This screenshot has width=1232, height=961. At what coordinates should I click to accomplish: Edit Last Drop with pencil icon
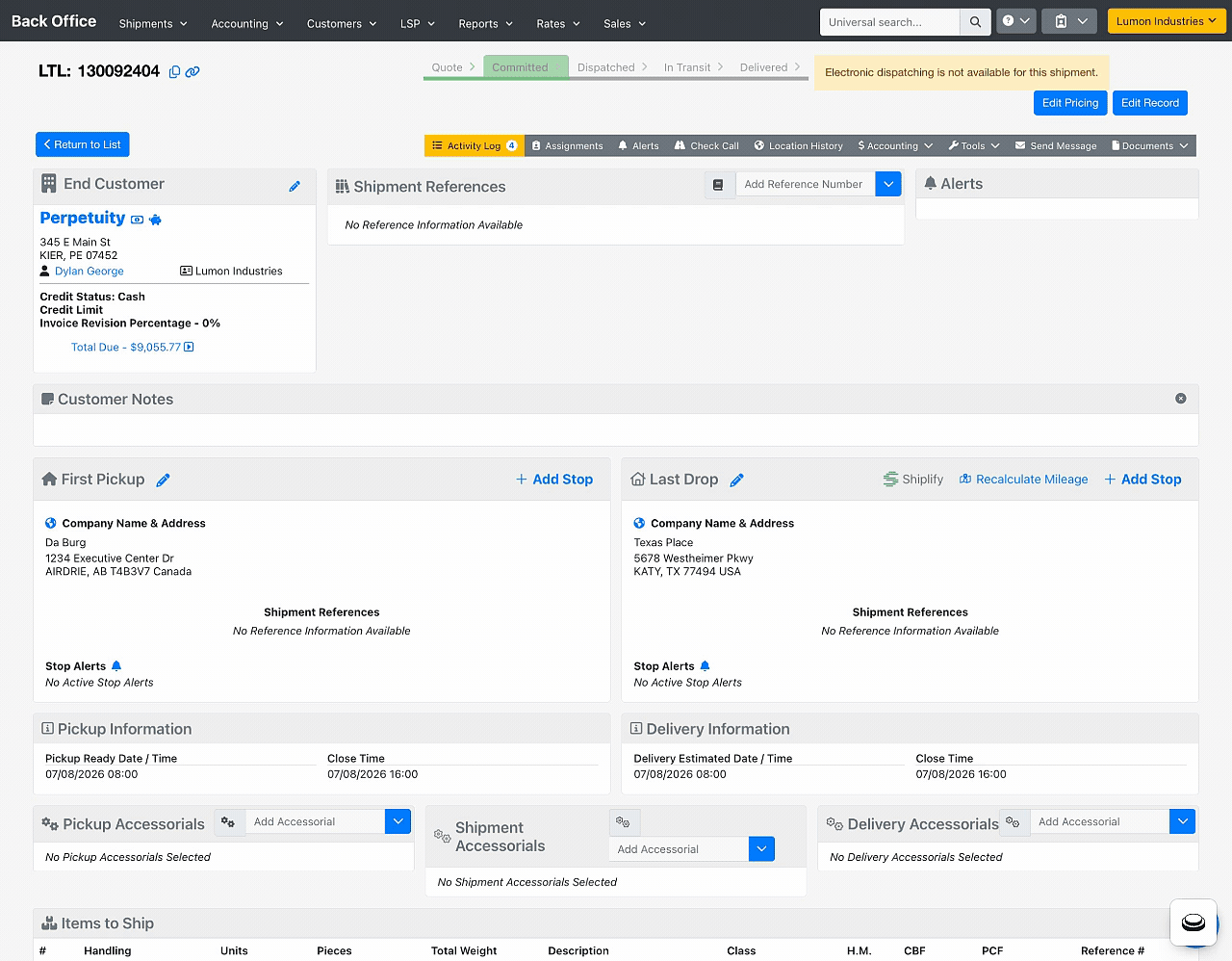[737, 480]
